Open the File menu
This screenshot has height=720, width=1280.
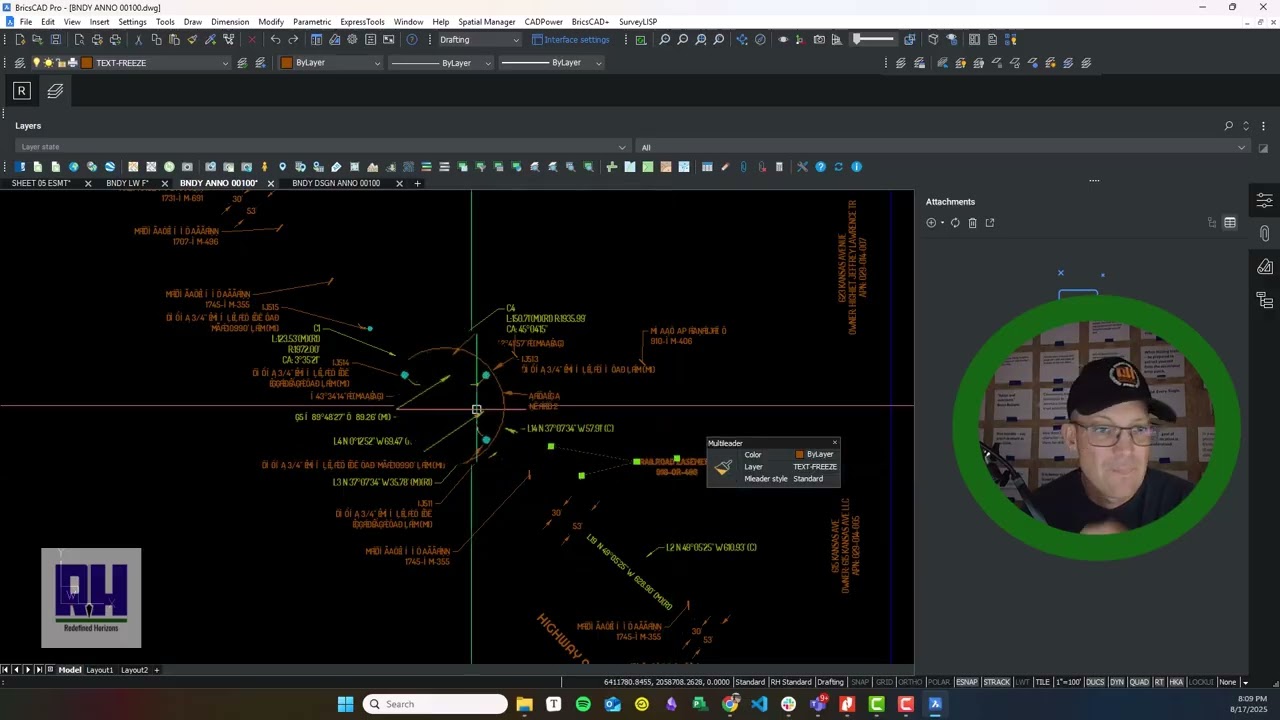(x=26, y=22)
